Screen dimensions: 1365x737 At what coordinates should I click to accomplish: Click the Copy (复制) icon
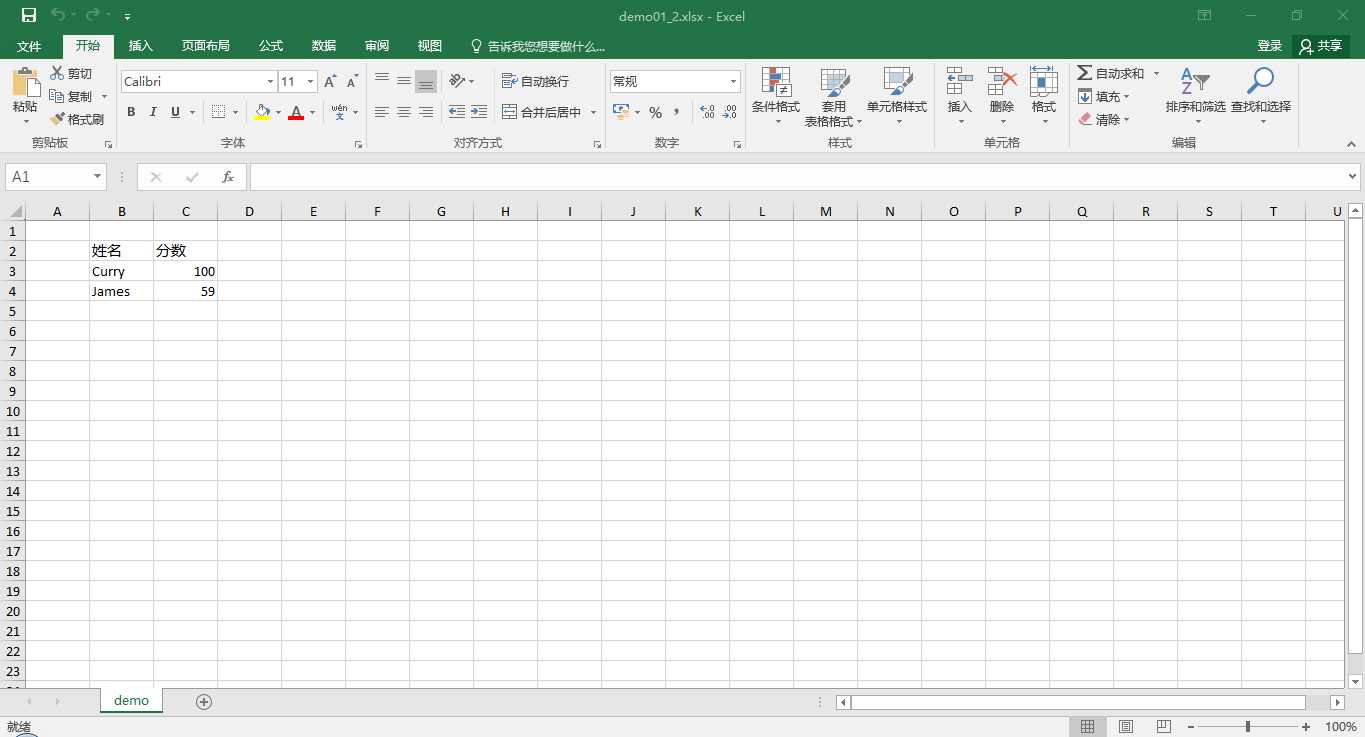coord(57,96)
